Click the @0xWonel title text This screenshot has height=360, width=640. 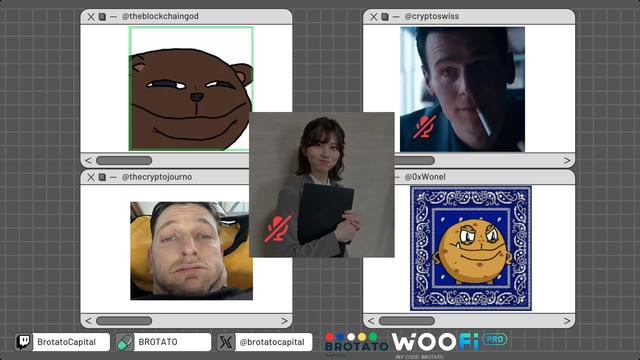coord(425,177)
